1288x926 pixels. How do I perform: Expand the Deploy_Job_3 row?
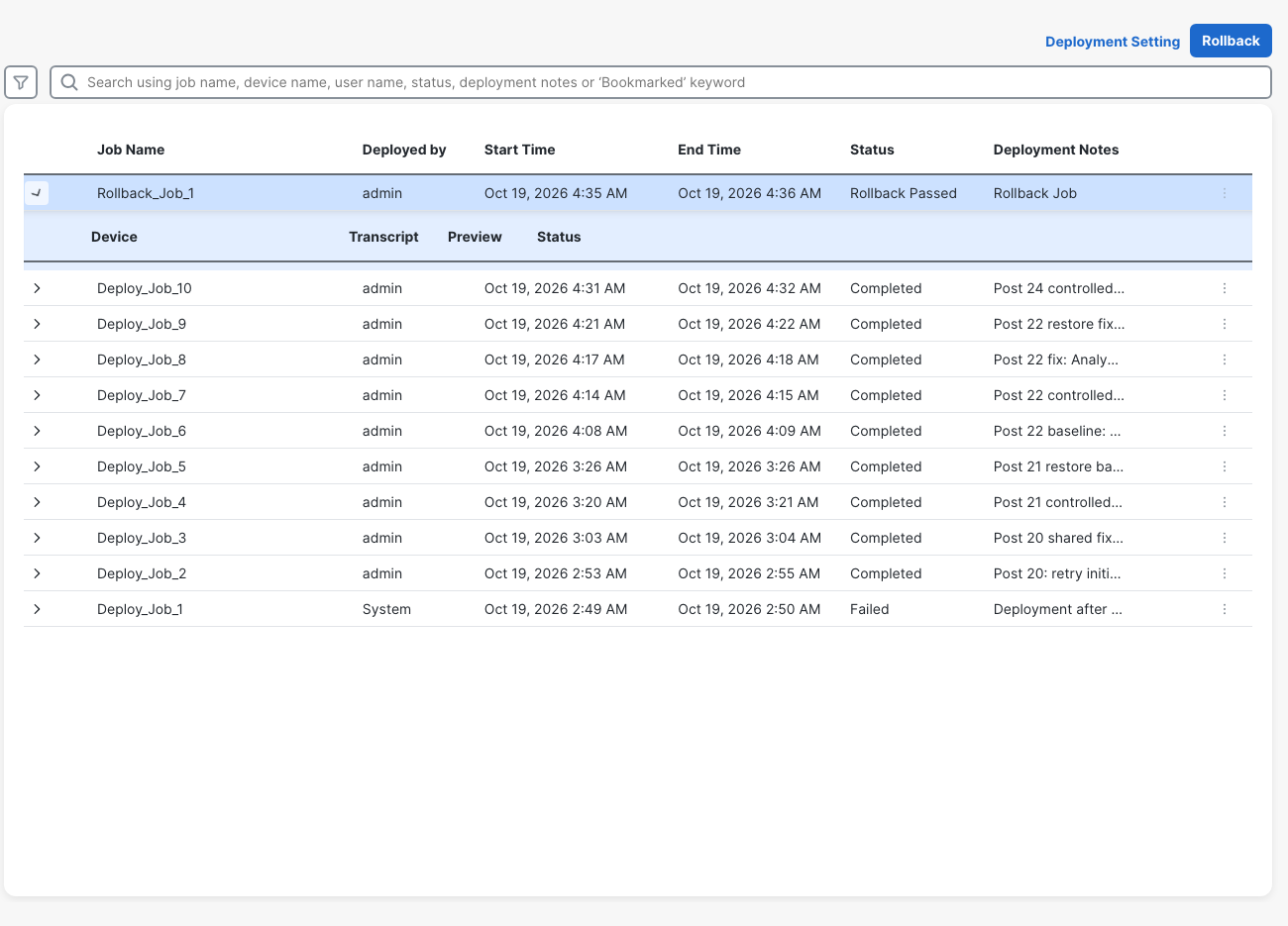click(x=37, y=538)
